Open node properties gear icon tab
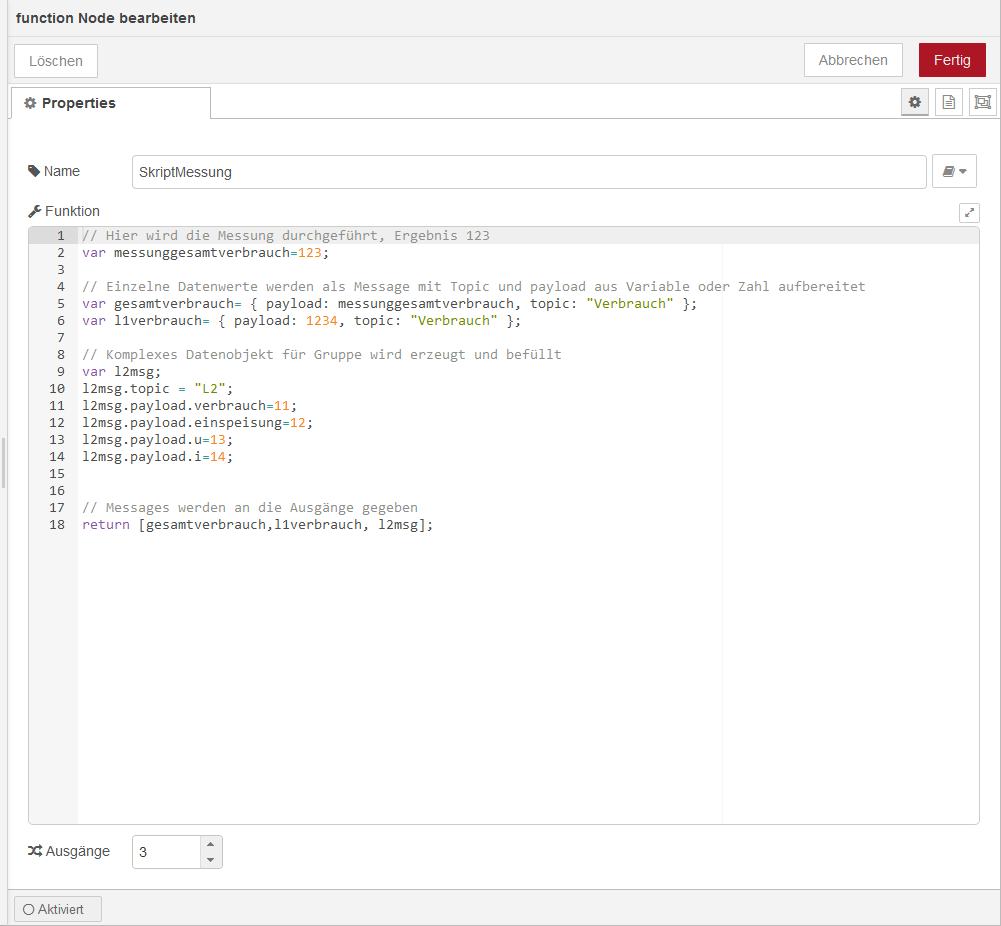This screenshot has height=926, width=1001. click(914, 102)
